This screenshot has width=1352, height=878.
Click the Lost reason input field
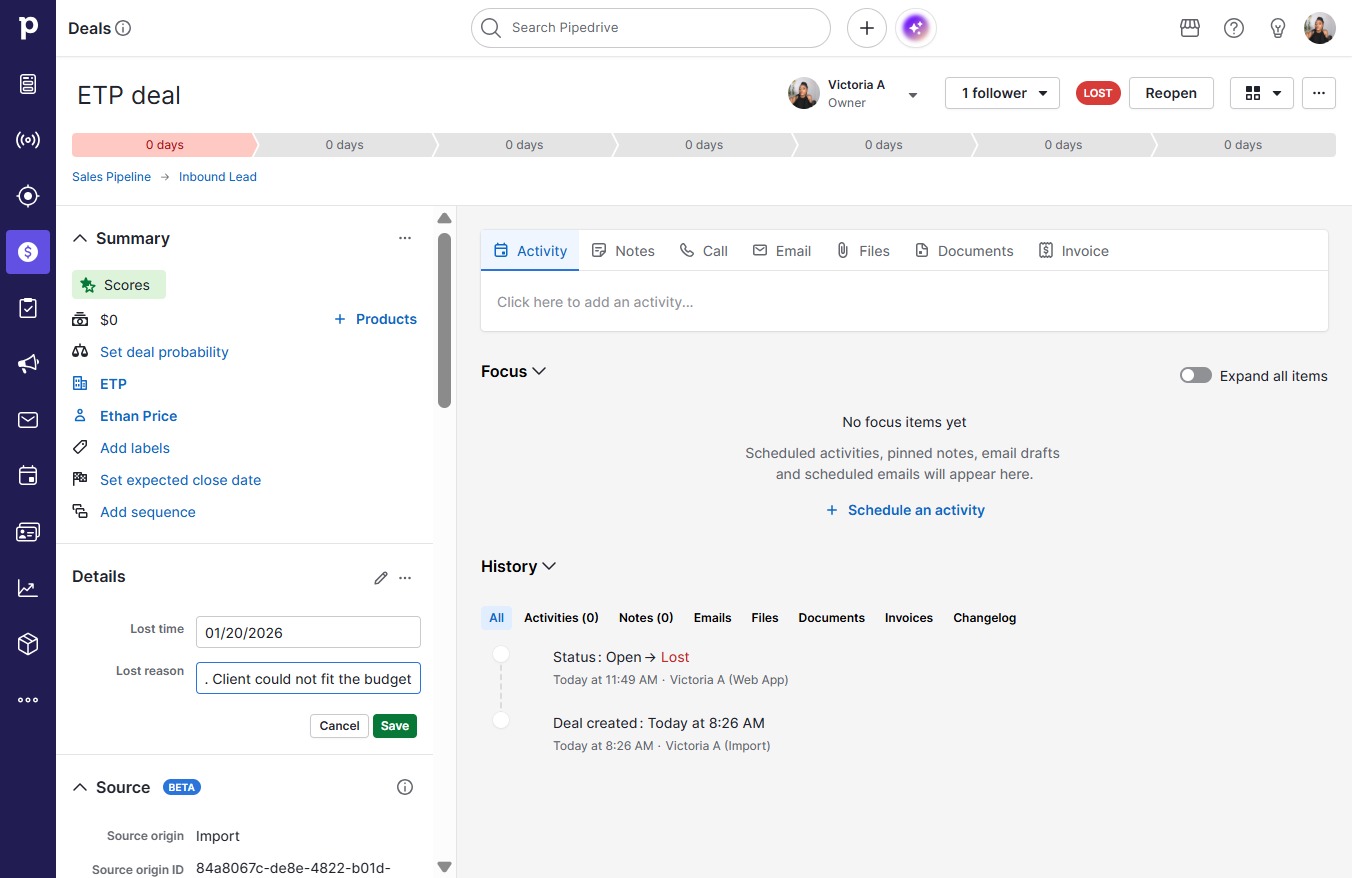[308, 678]
